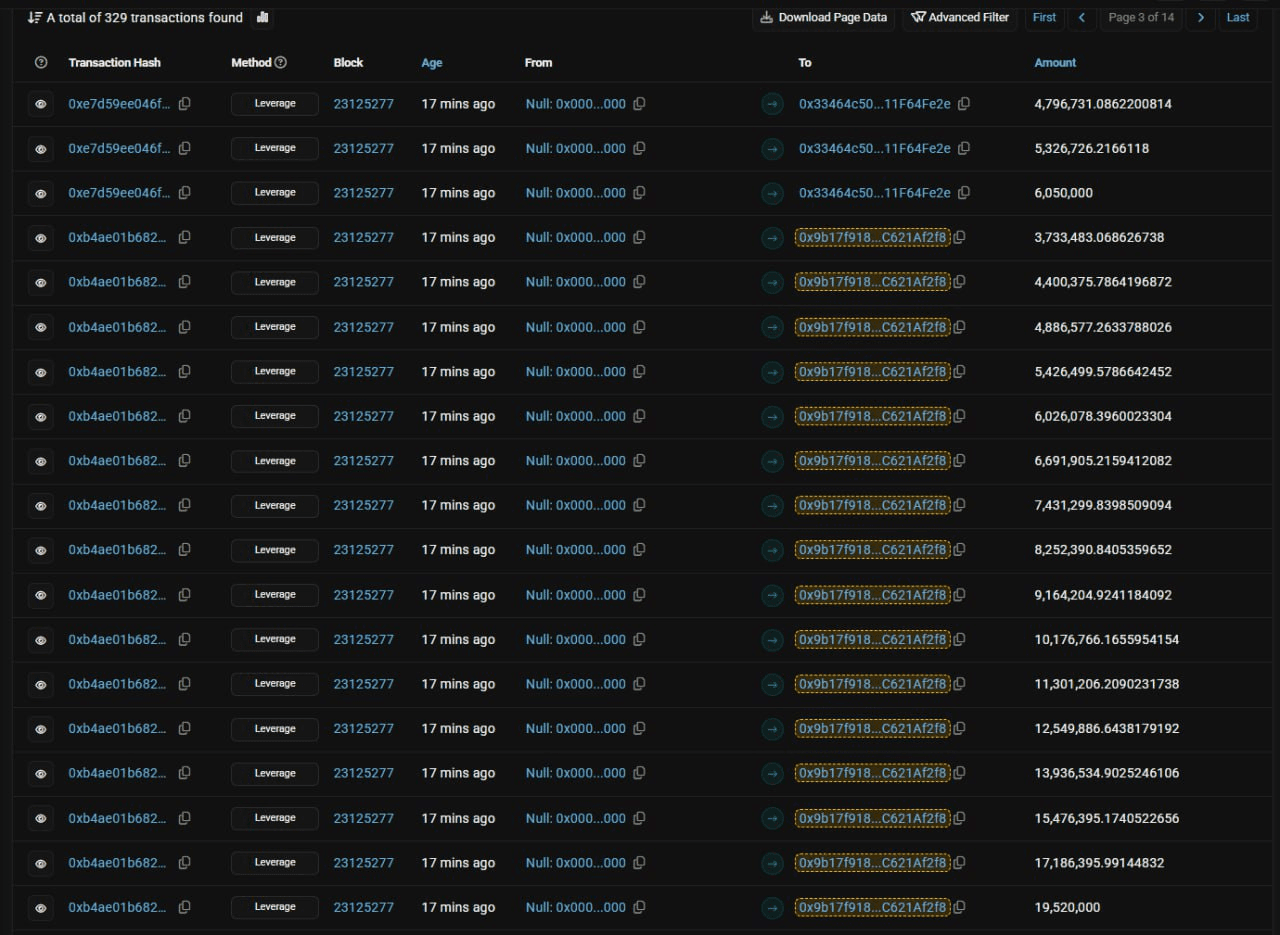Preview the 7,431,299.8398509094 transaction with the eye button
Image resolution: width=1280 pixels, height=935 pixels.
(41, 506)
